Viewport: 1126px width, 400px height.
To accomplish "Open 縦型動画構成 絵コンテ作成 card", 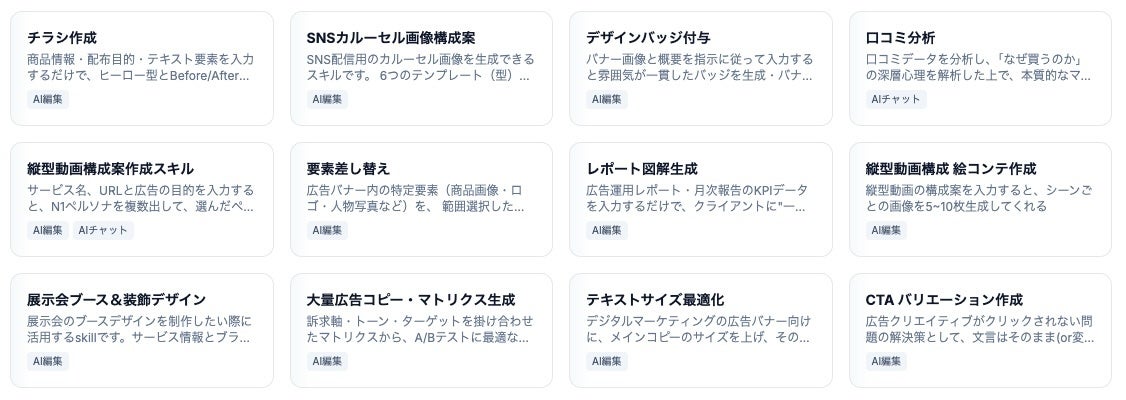I will coord(980,197).
